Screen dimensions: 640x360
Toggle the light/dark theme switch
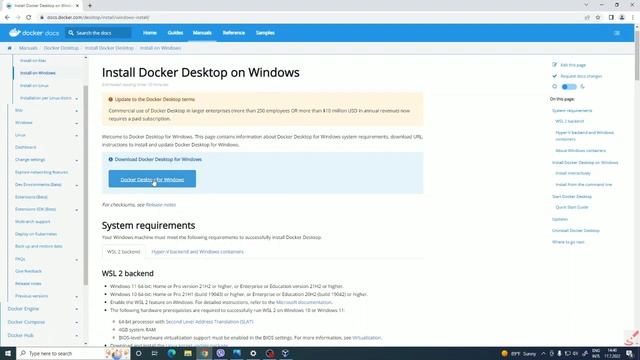tap(569, 87)
